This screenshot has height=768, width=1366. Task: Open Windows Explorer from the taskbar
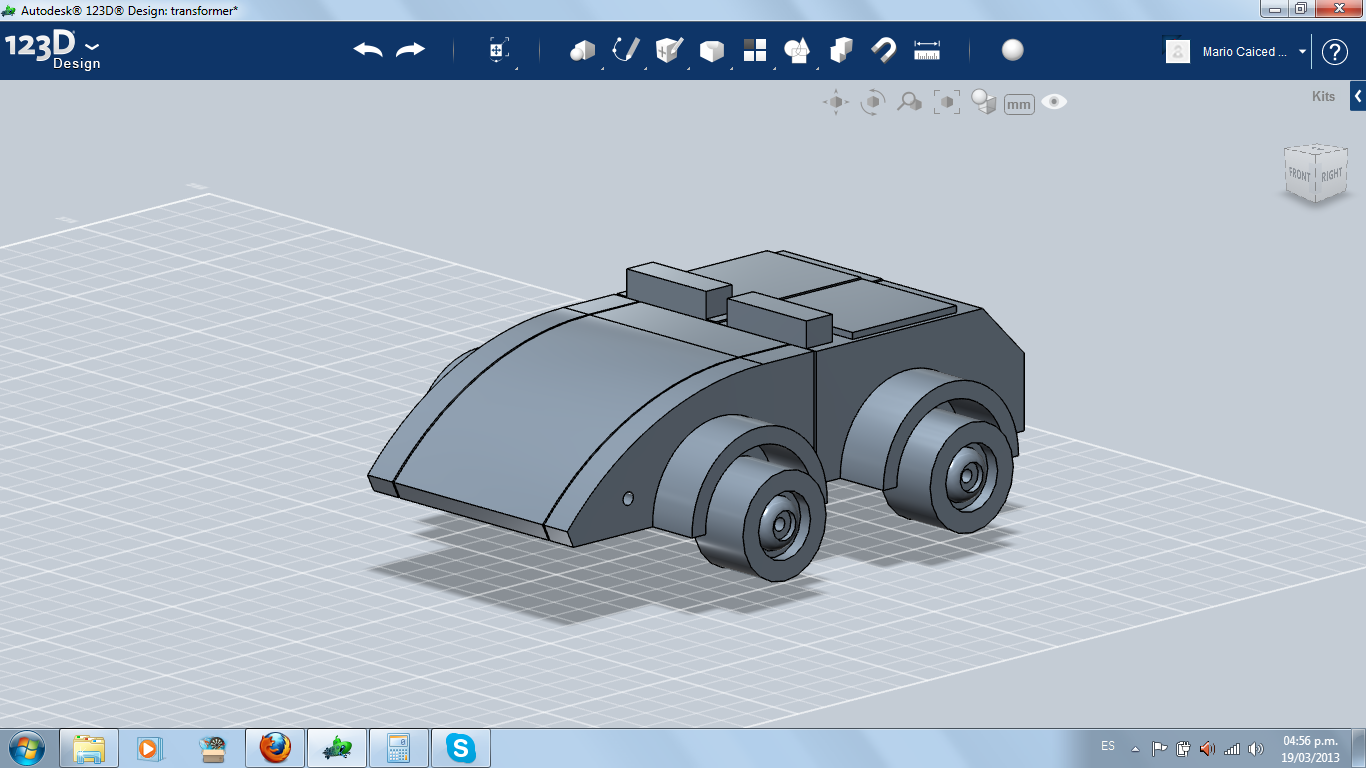(x=89, y=748)
